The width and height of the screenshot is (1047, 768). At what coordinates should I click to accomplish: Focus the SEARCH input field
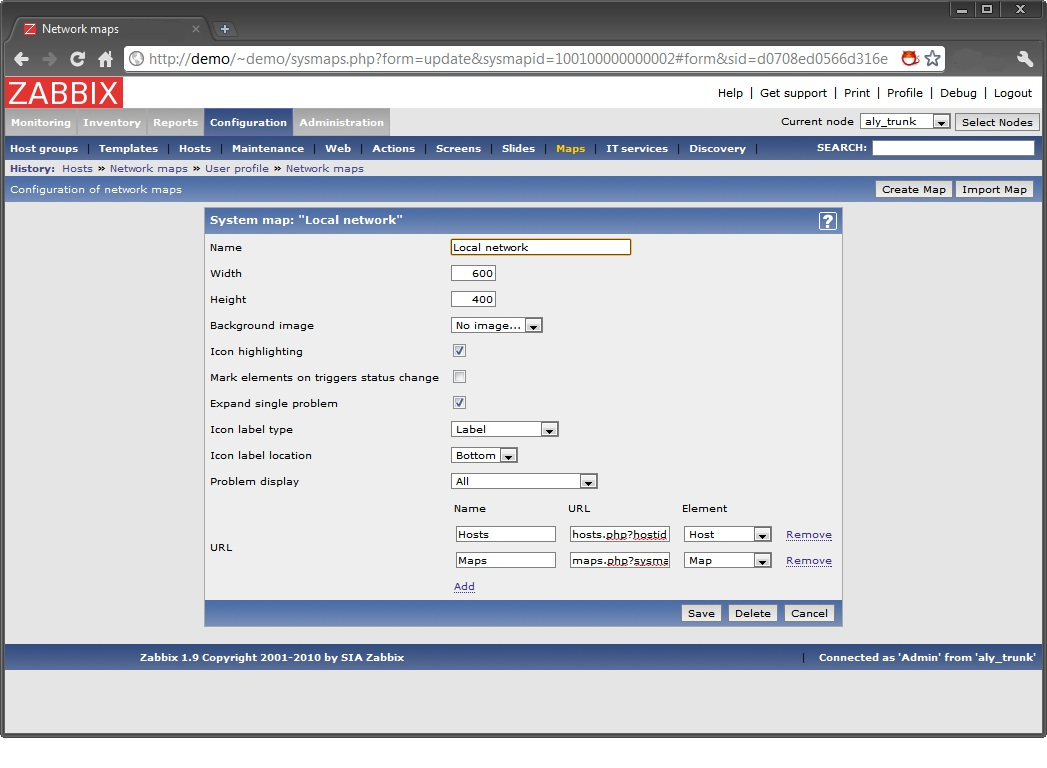tap(953, 148)
